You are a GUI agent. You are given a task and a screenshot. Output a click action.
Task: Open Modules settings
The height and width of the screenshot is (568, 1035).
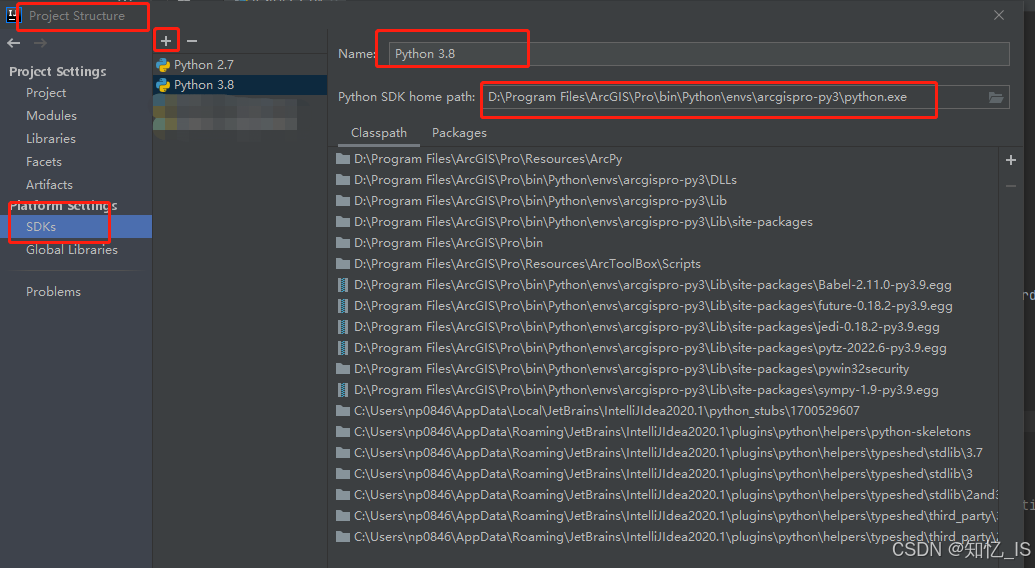coord(51,116)
